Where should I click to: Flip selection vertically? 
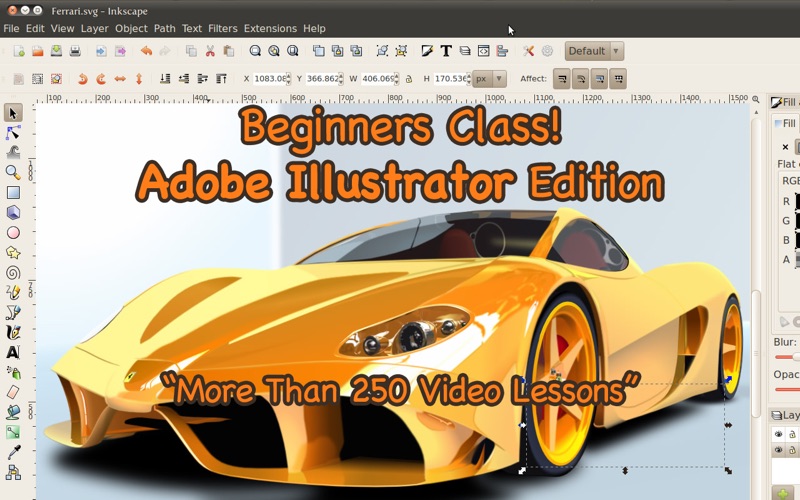139,79
